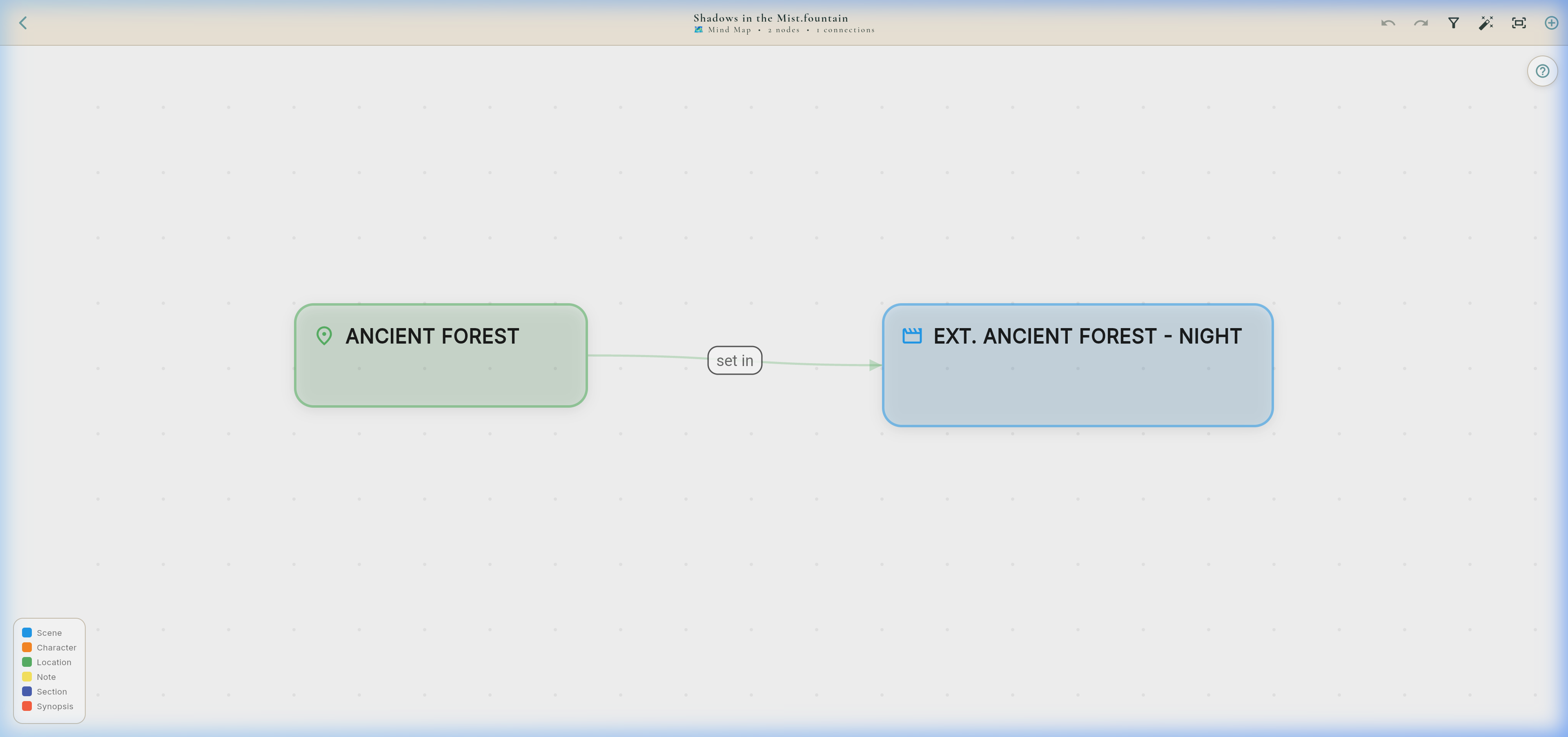This screenshot has height=737, width=1568.
Task: Click the location pin icon on ANCIENT FOREST
Action: tap(325, 336)
